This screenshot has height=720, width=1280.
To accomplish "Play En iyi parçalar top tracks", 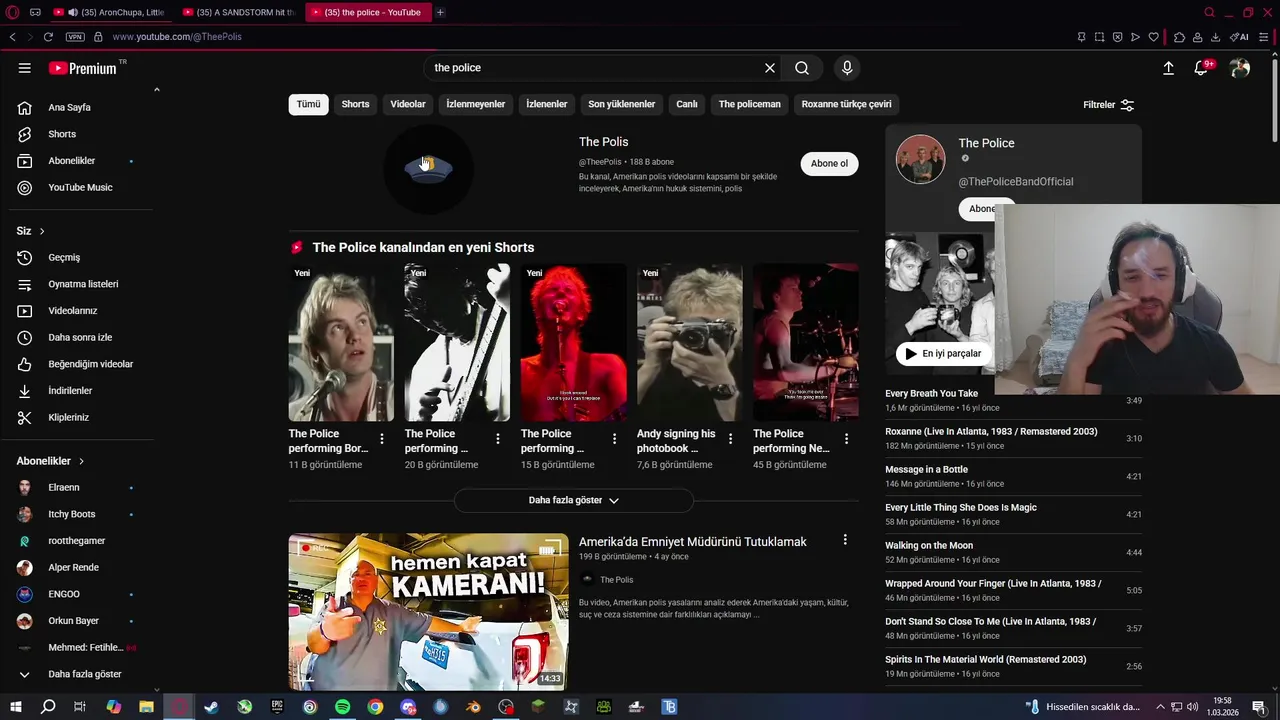I will 942,353.
